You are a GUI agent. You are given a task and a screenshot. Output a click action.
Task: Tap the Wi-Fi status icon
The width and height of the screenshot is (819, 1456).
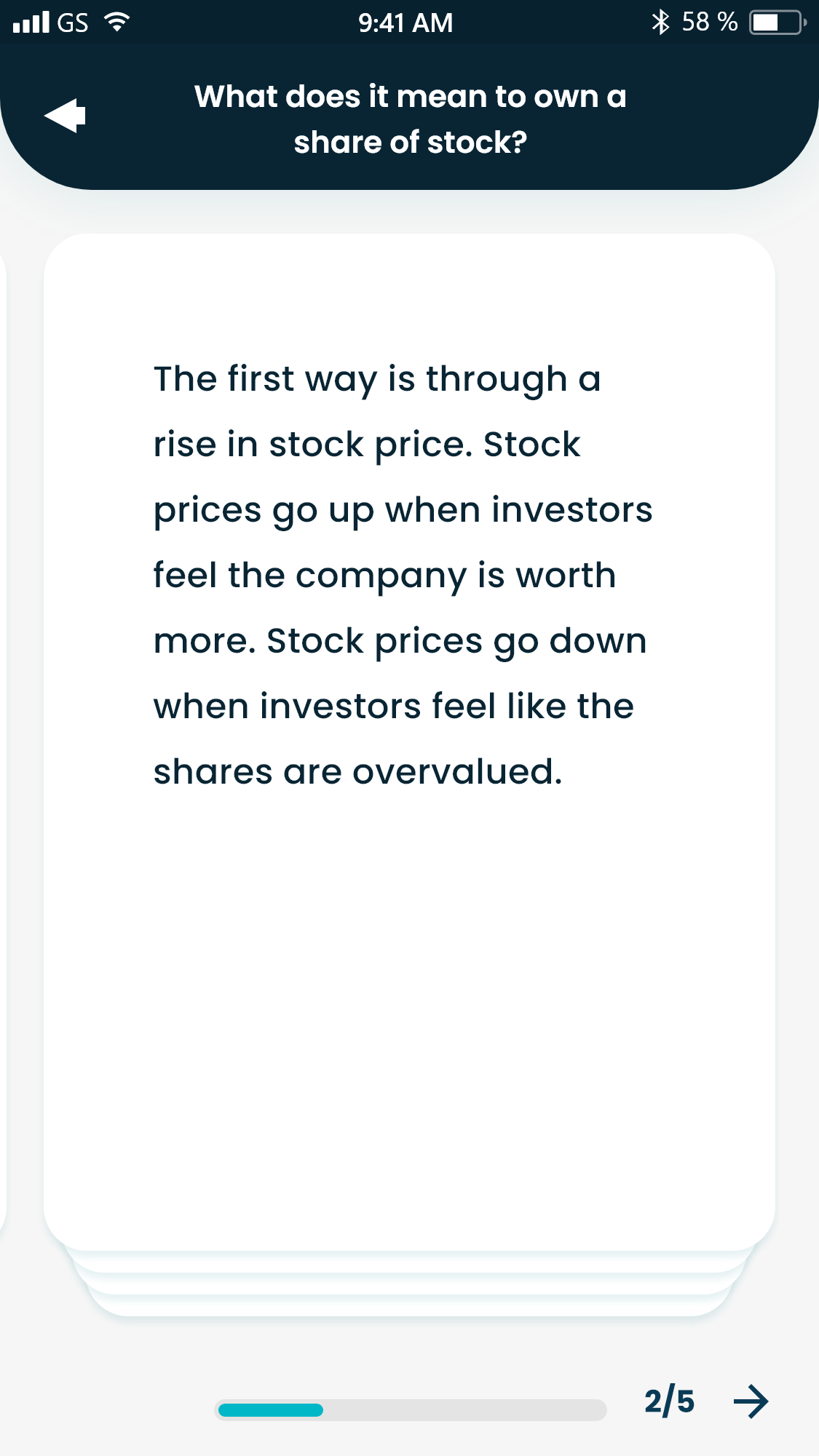(x=116, y=23)
